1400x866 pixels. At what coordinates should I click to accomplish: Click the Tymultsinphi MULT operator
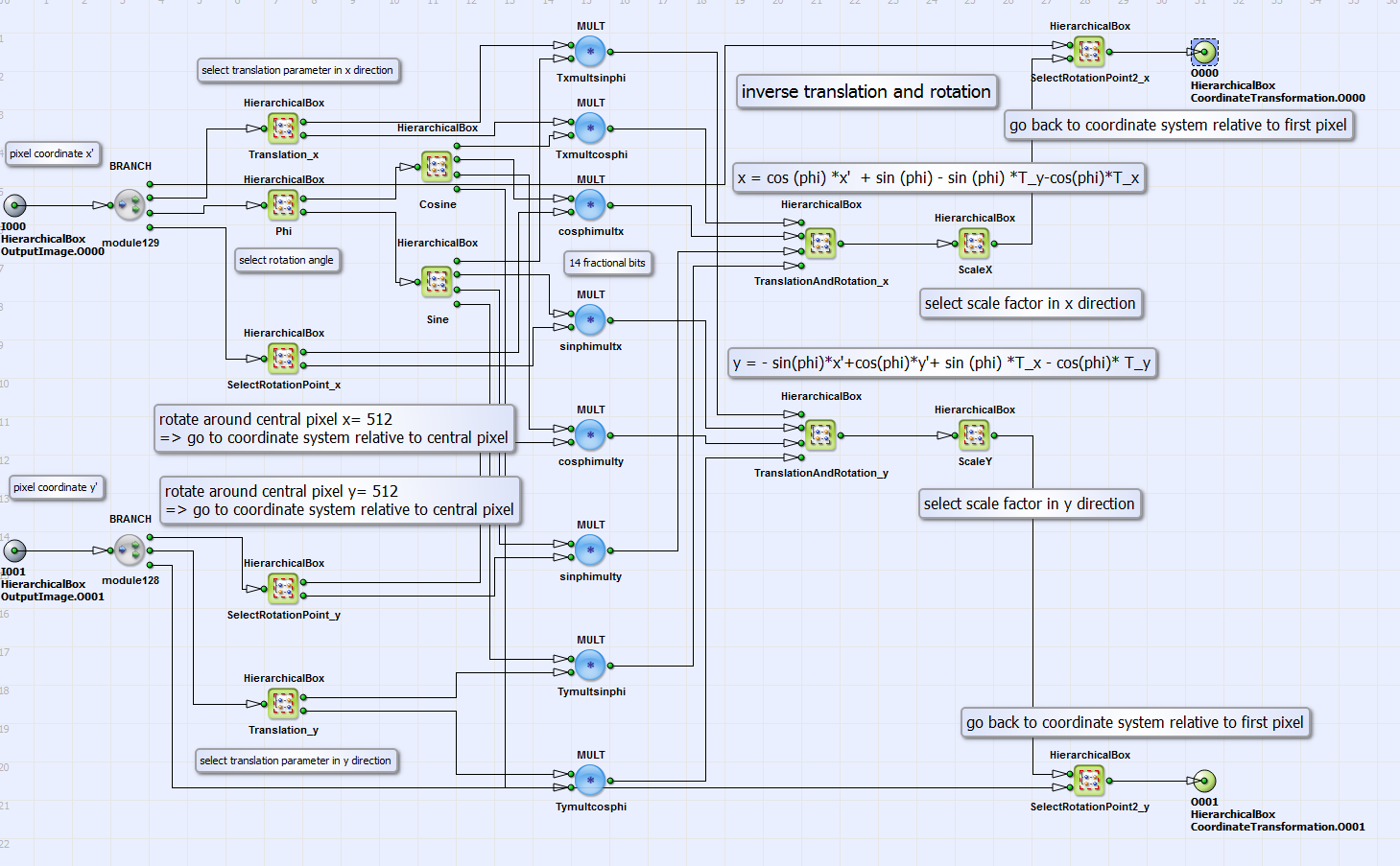point(590,665)
